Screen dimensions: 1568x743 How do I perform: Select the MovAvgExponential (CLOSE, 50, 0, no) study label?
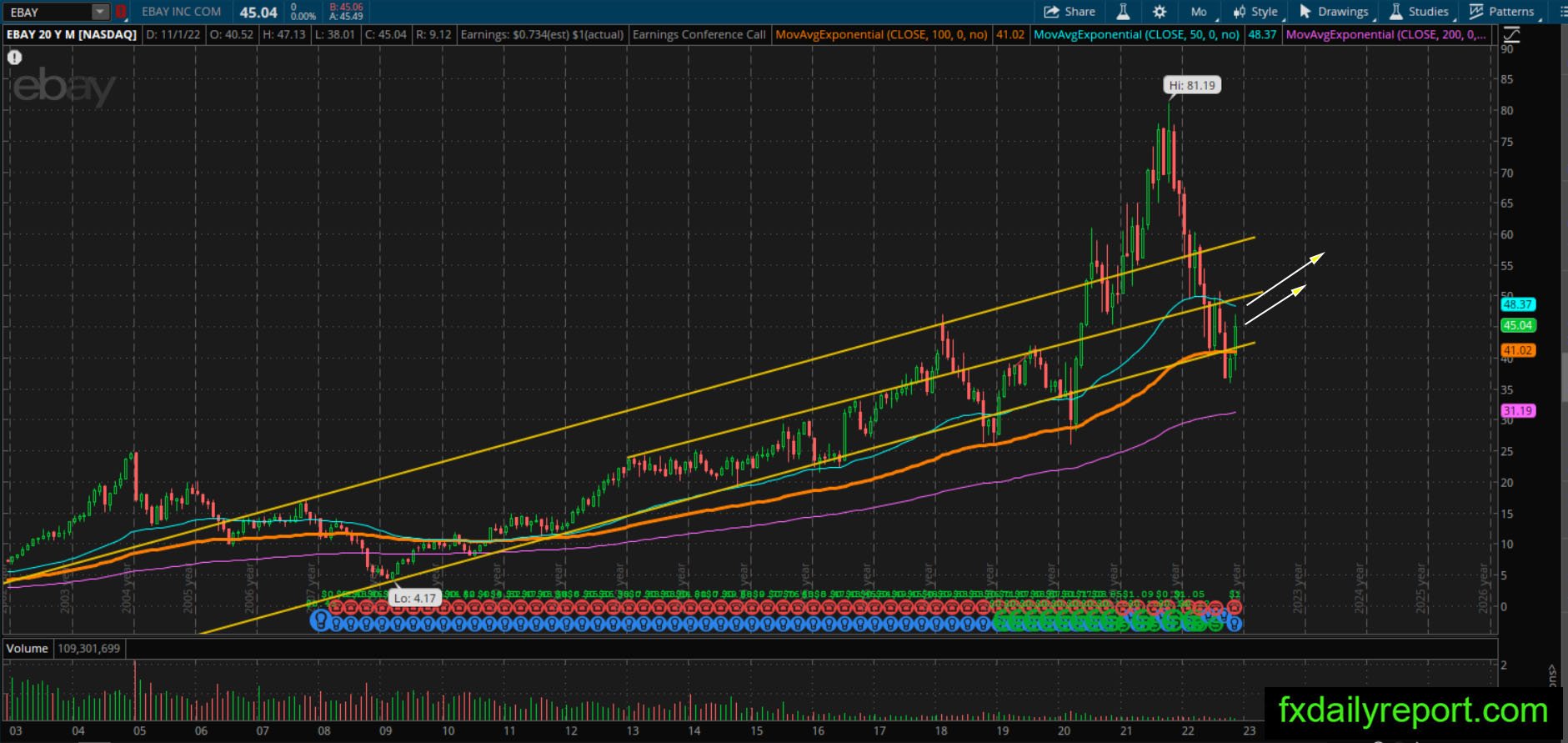pyautogui.click(x=1136, y=35)
